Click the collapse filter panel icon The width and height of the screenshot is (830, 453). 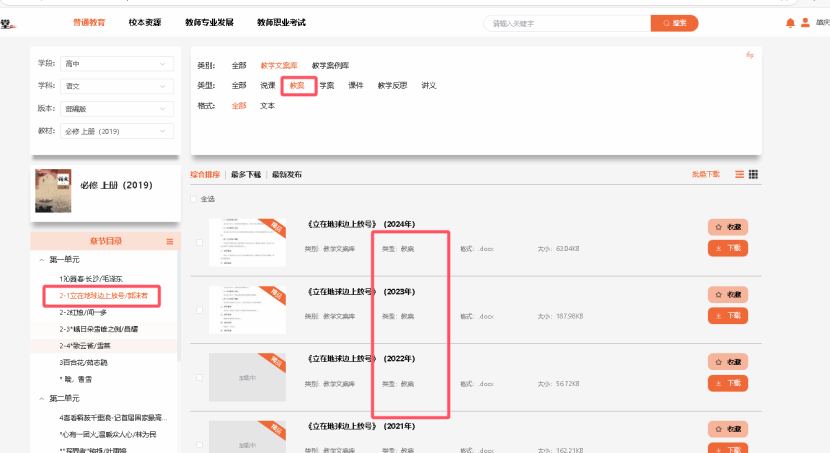click(750, 55)
